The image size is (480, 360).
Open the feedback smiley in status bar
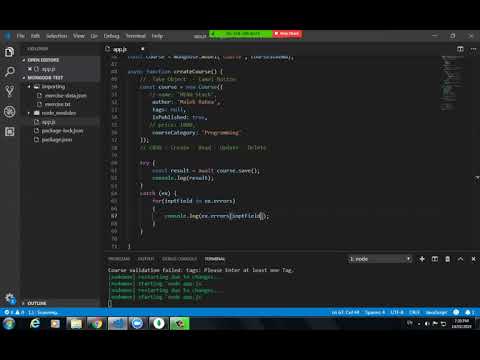[x=456, y=312]
